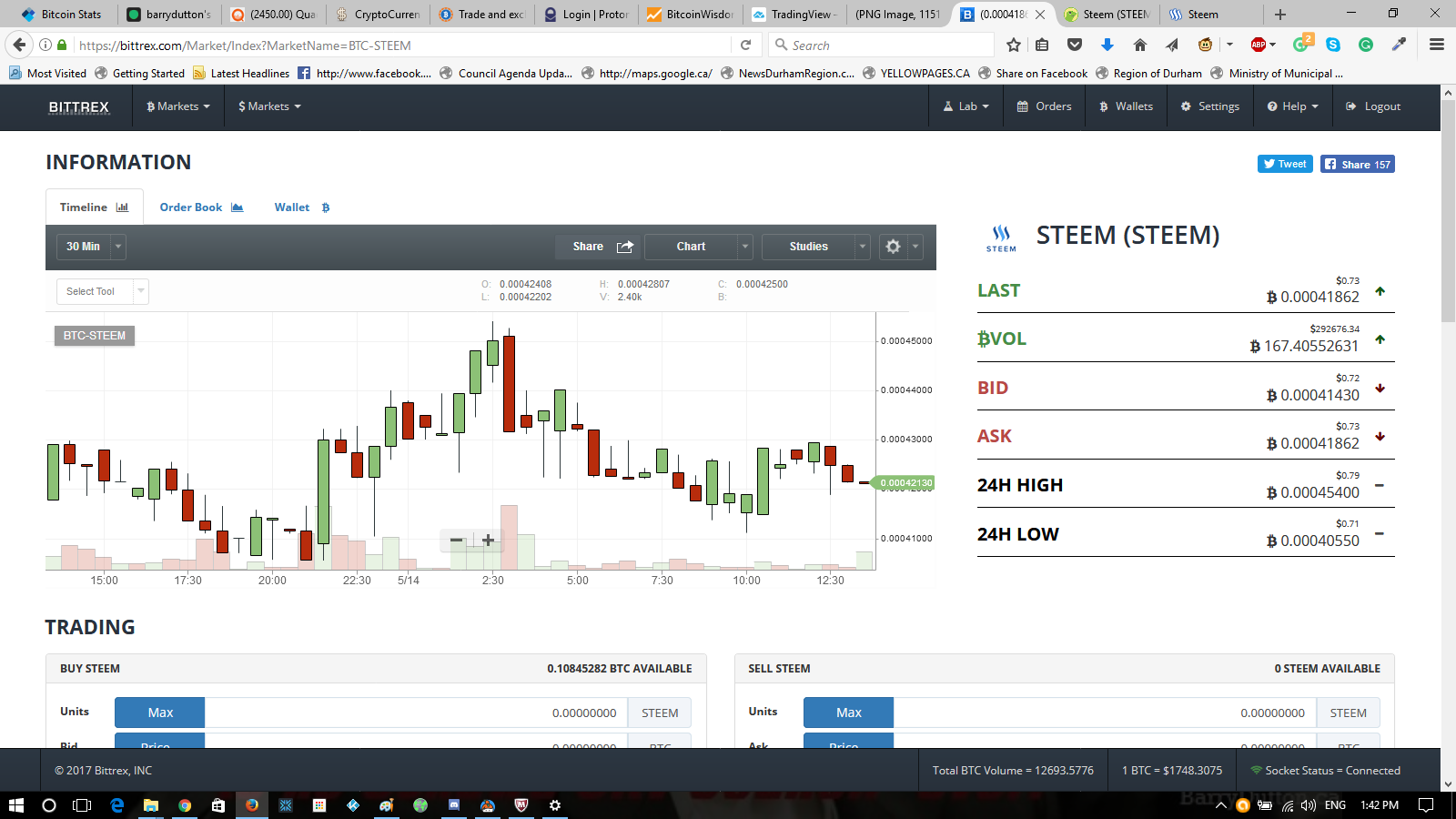Screen dimensions: 1456x819
Task: Expand the settings gear dropdown arrow
Action: point(915,247)
